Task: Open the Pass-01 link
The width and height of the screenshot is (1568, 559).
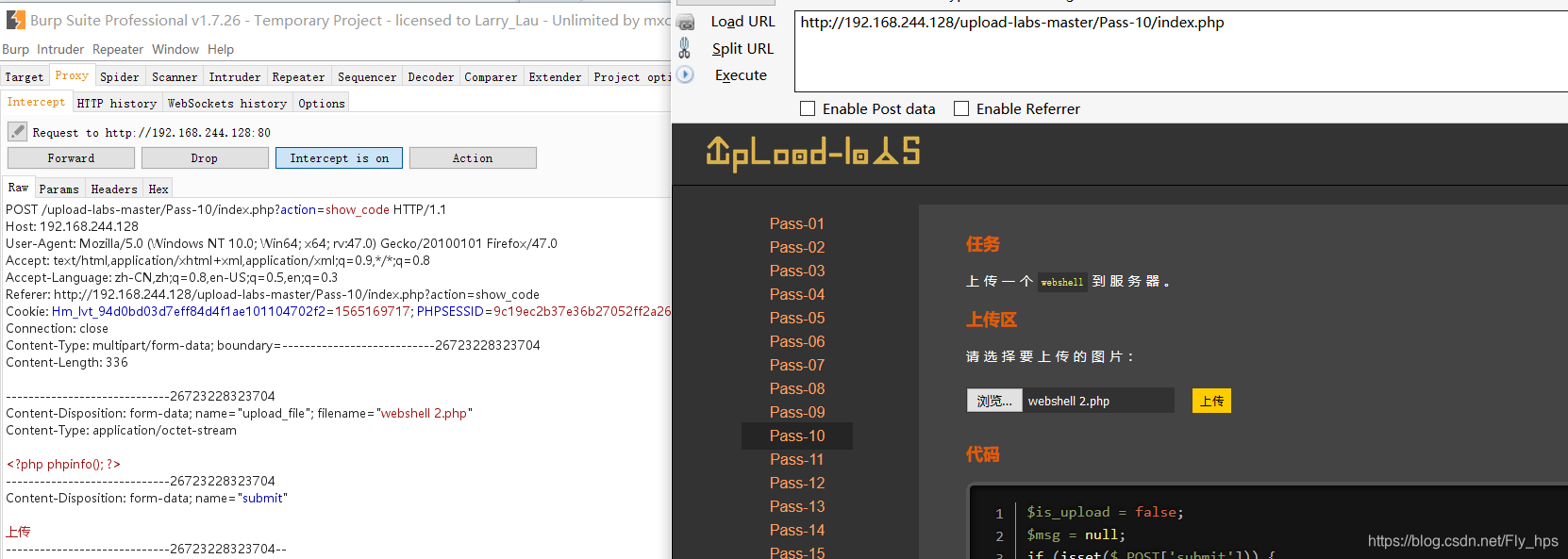Action: click(797, 223)
